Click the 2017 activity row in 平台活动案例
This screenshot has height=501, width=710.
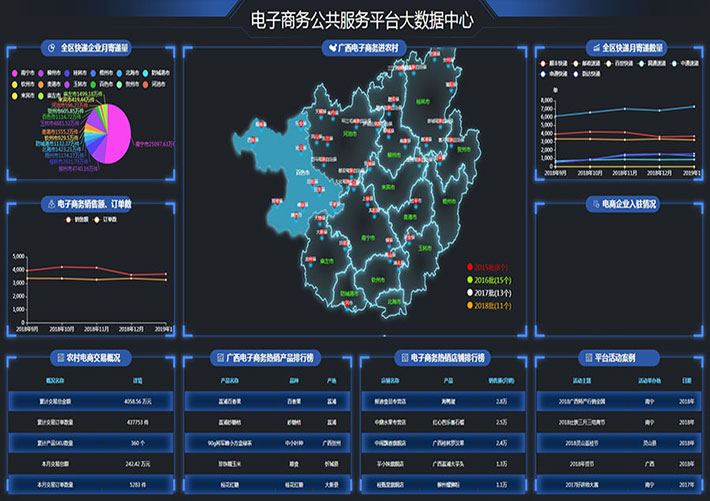[x=620, y=485]
